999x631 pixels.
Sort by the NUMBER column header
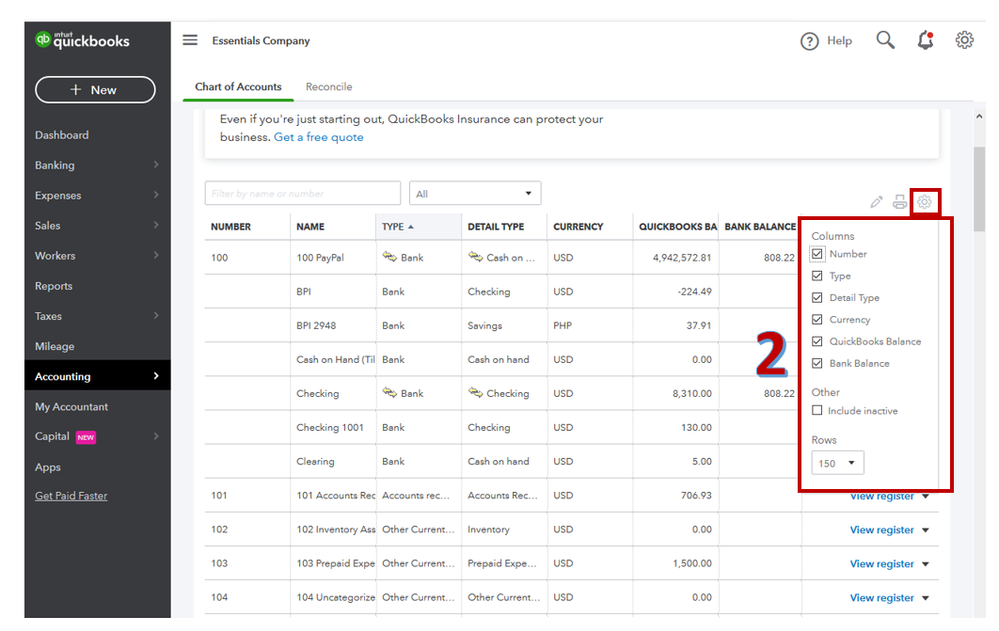tap(231, 226)
